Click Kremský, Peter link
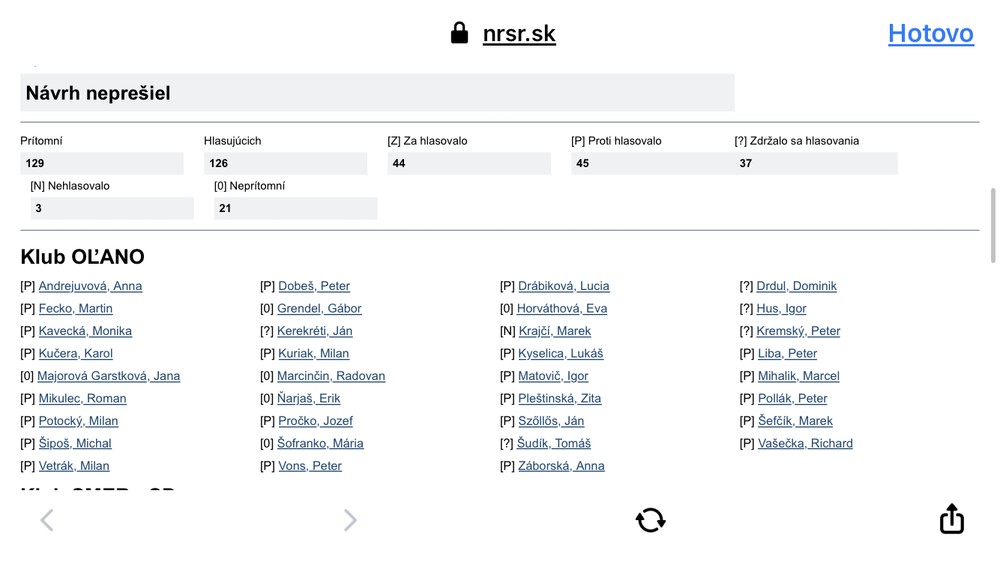 tap(798, 331)
